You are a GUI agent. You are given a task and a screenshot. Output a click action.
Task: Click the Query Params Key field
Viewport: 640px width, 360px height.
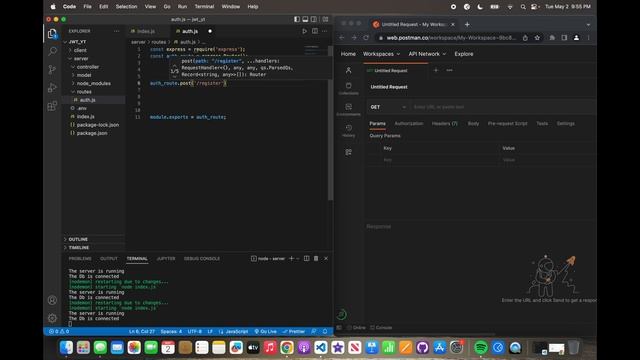click(x=439, y=160)
